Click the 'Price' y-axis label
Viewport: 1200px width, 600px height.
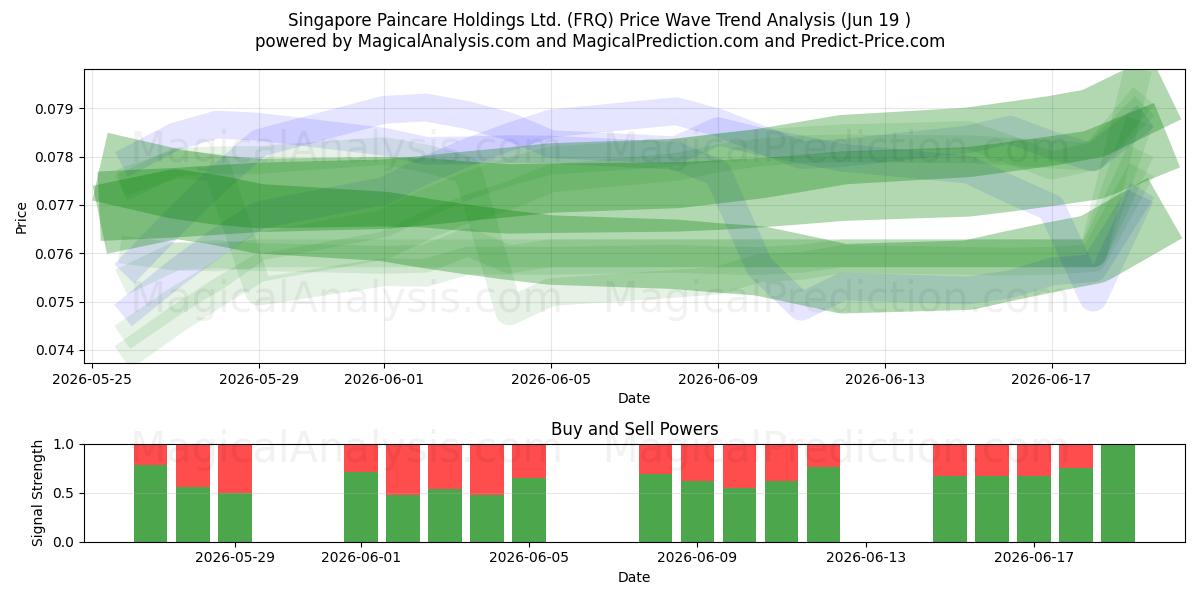22,216
